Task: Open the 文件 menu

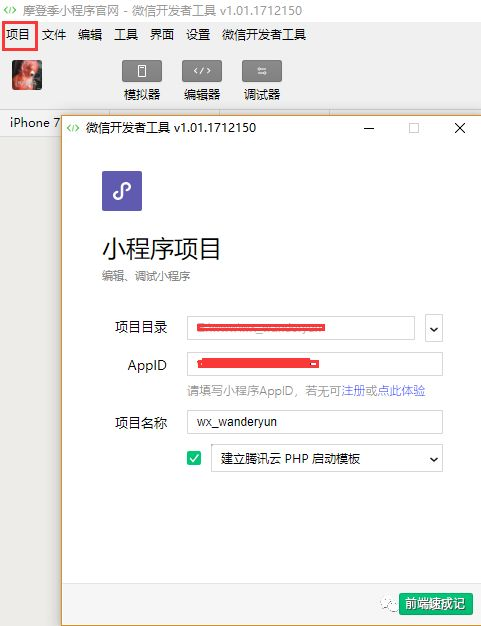Action: 54,35
